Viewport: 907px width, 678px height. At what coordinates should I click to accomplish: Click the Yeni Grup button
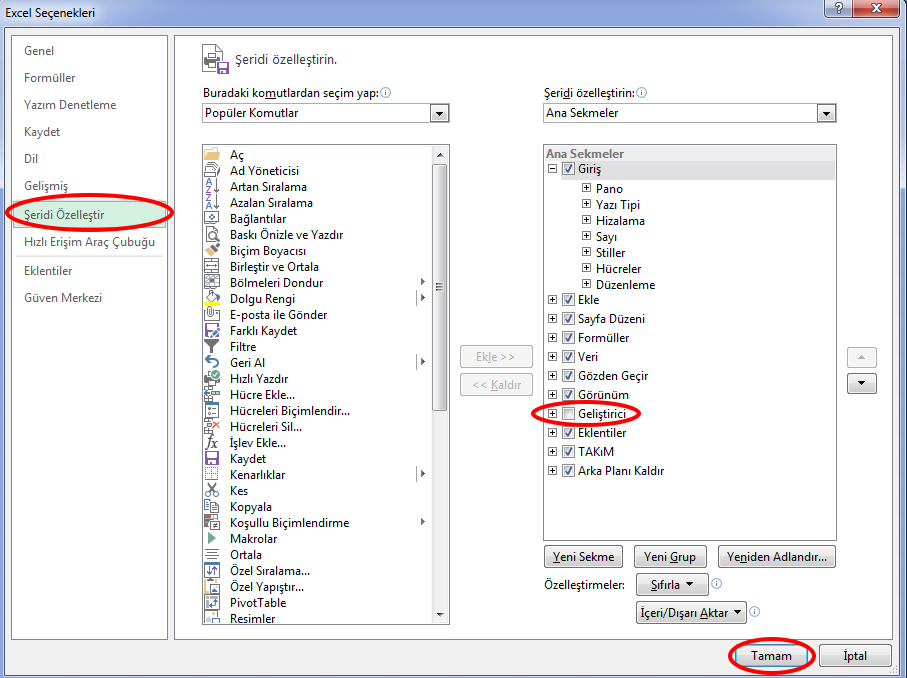point(670,557)
